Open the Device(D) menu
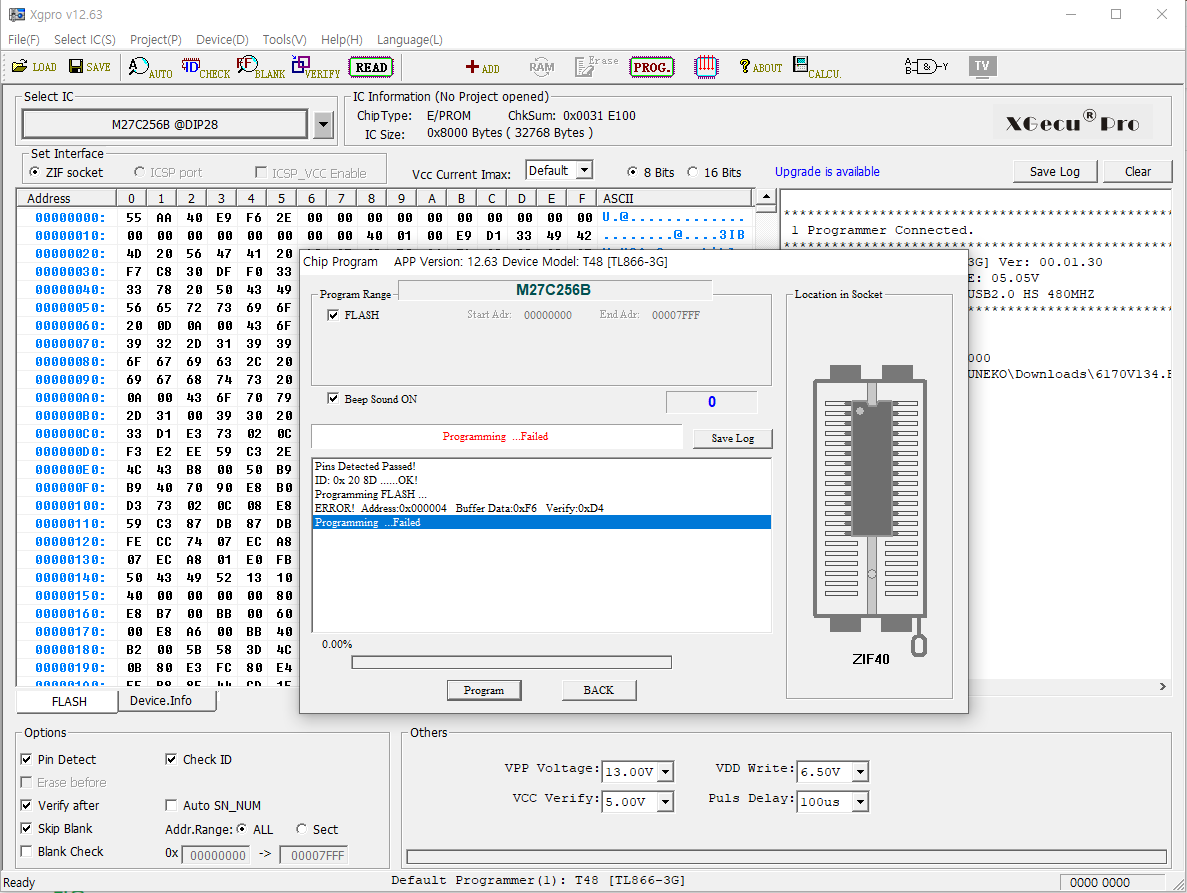The image size is (1187, 893). (x=222, y=40)
